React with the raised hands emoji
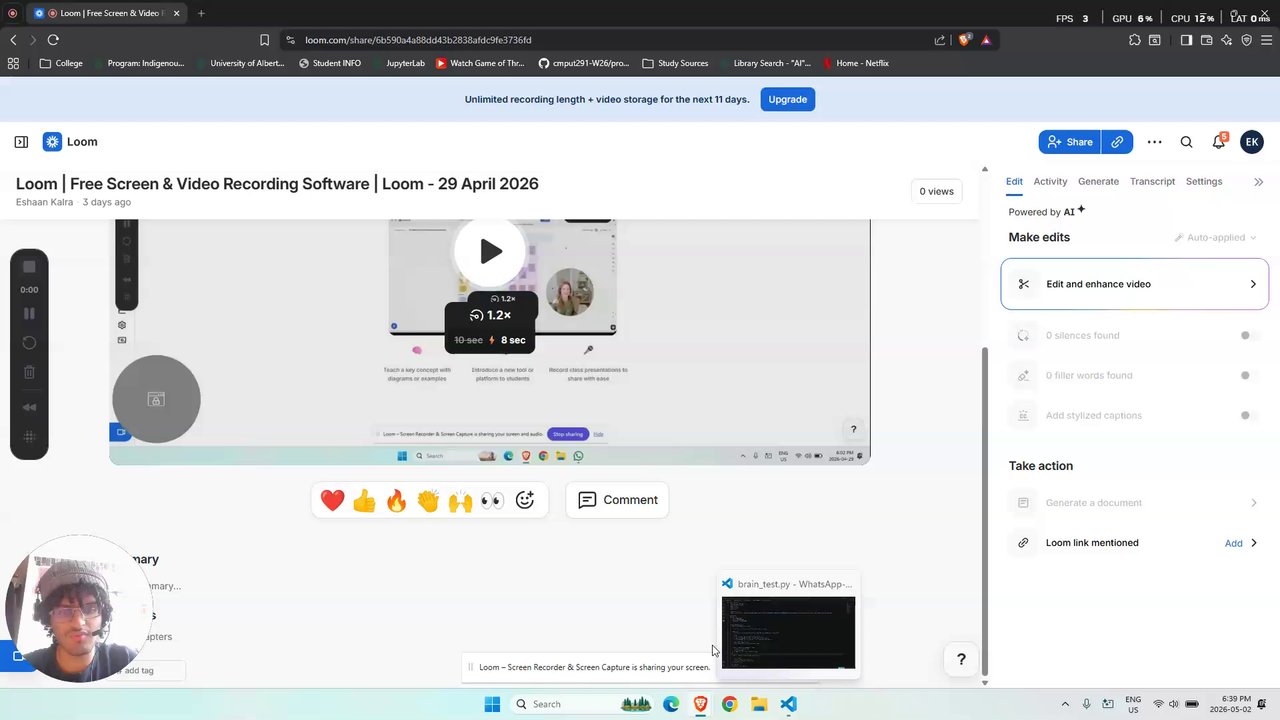 (460, 500)
